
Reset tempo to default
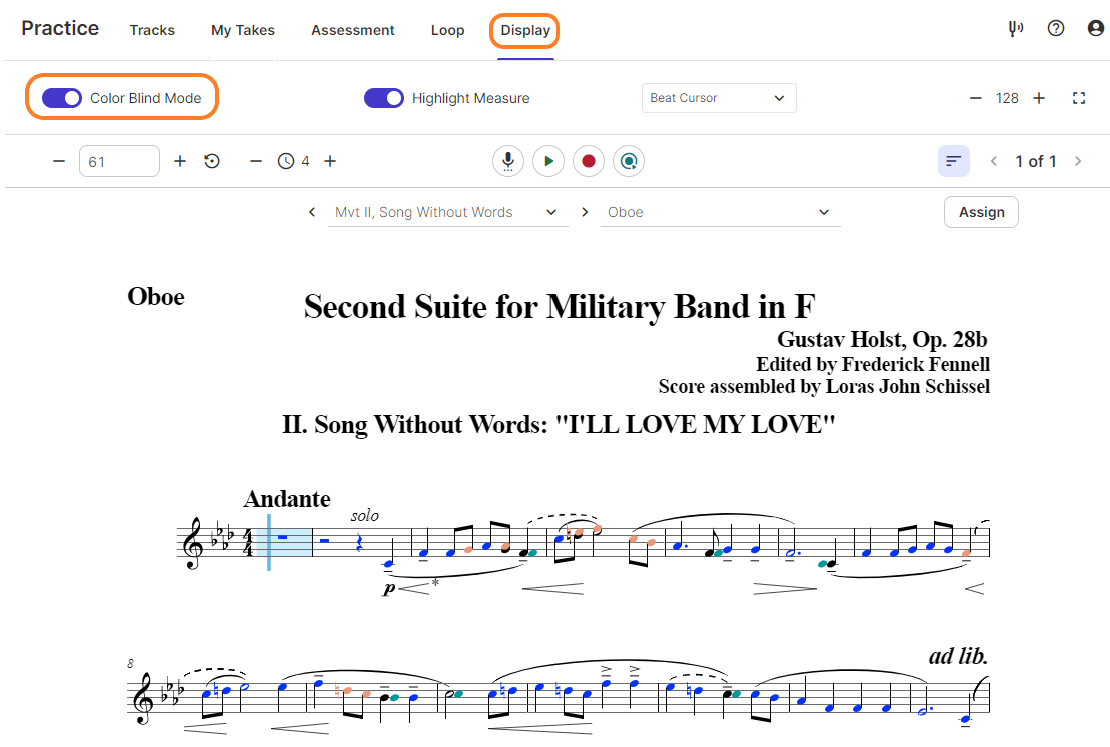point(212,161)
